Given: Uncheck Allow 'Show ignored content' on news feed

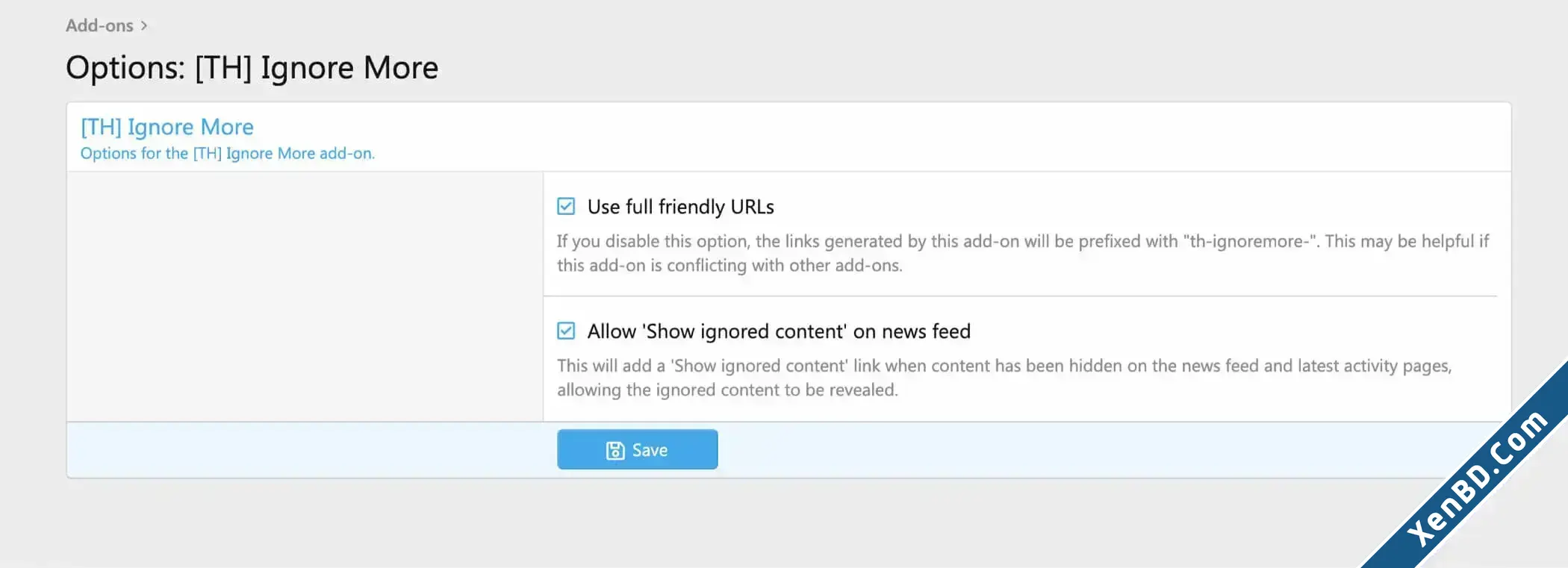Looking at the screenshot, I should 566,331.
